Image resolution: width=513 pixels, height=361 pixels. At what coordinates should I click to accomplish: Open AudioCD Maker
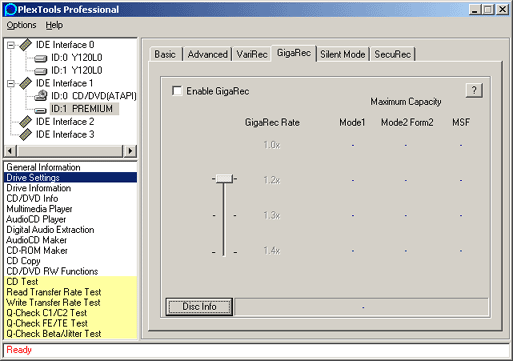click(x=70, y=240)
